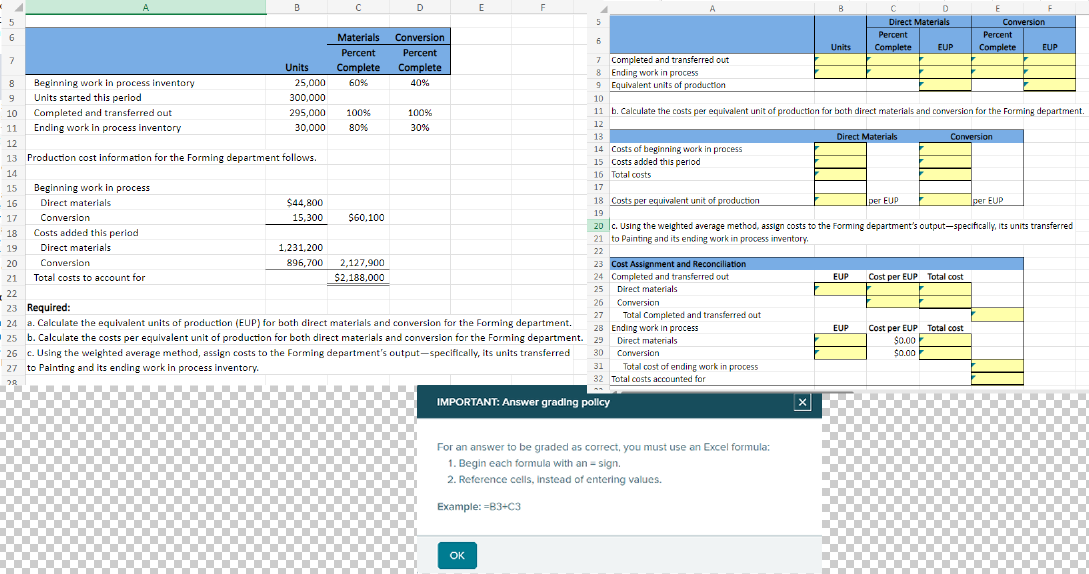
Task: Click the 300,000 units started cell
Action: pos(297,98)
